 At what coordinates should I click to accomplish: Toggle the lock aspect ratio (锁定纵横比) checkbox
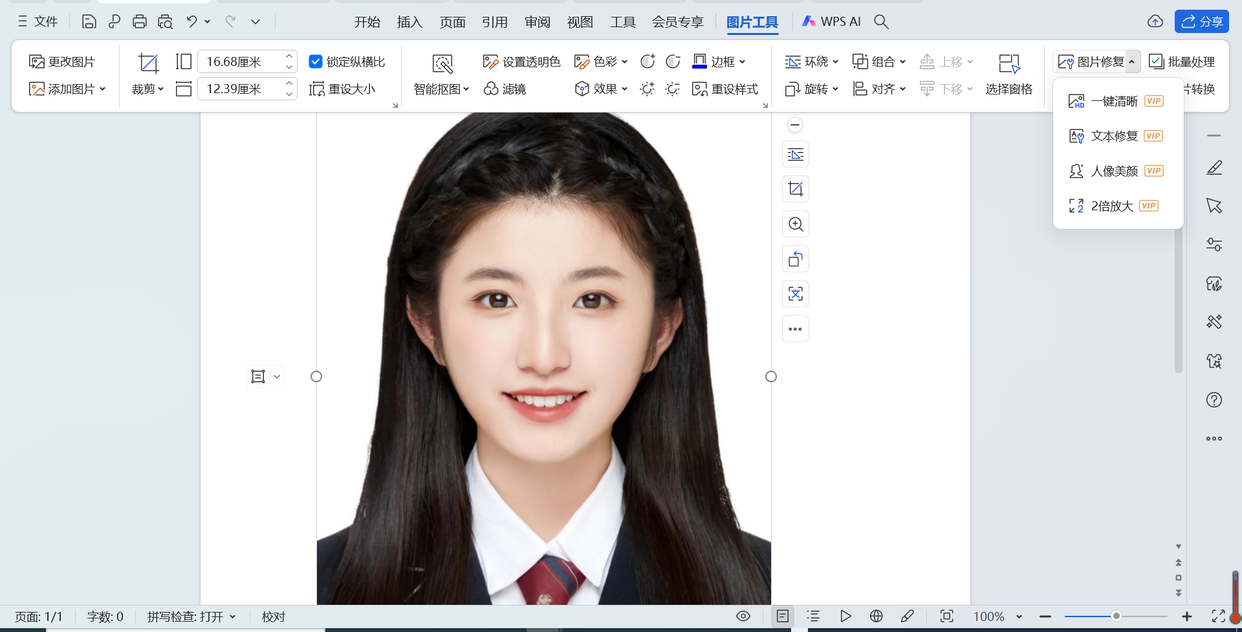(316, 62)
